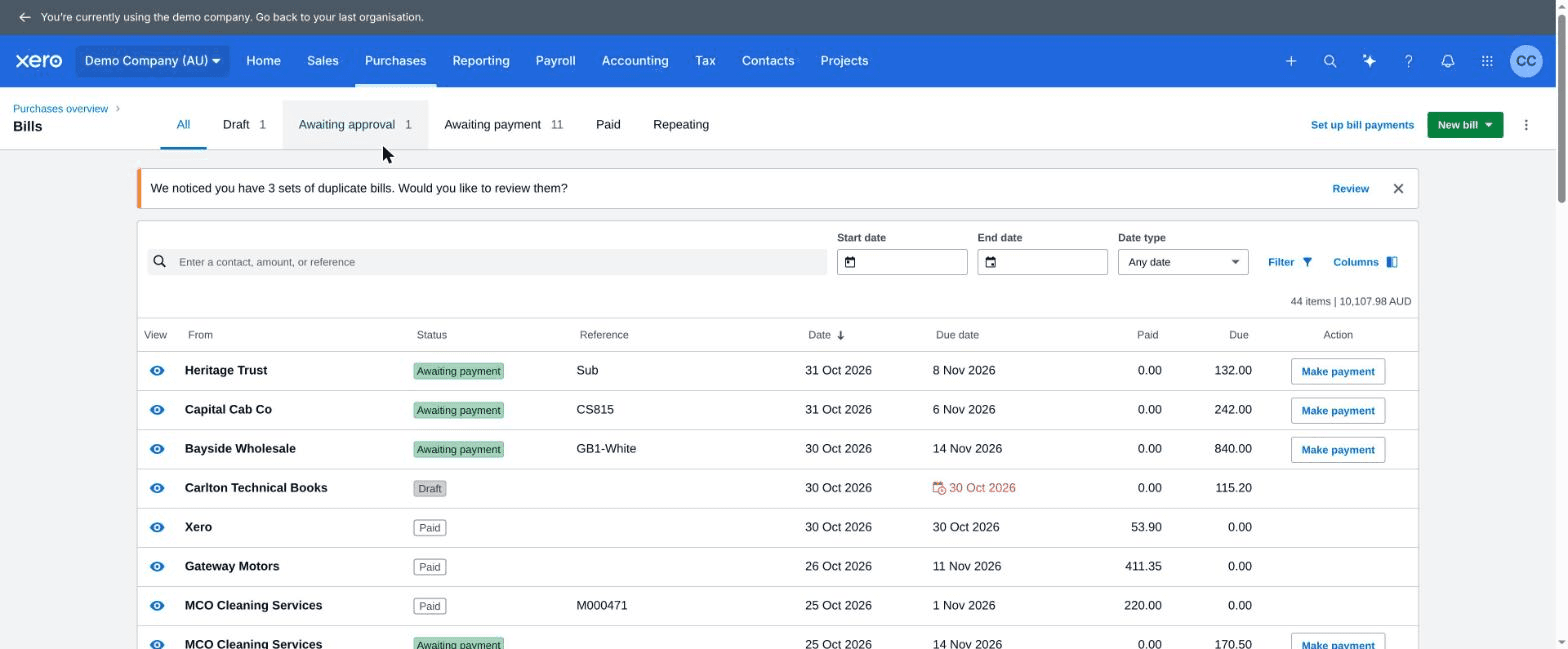Viewport: 1568px width, 649px height.
Task: Open the Accounting menu
Action: [x=635, y=61]
